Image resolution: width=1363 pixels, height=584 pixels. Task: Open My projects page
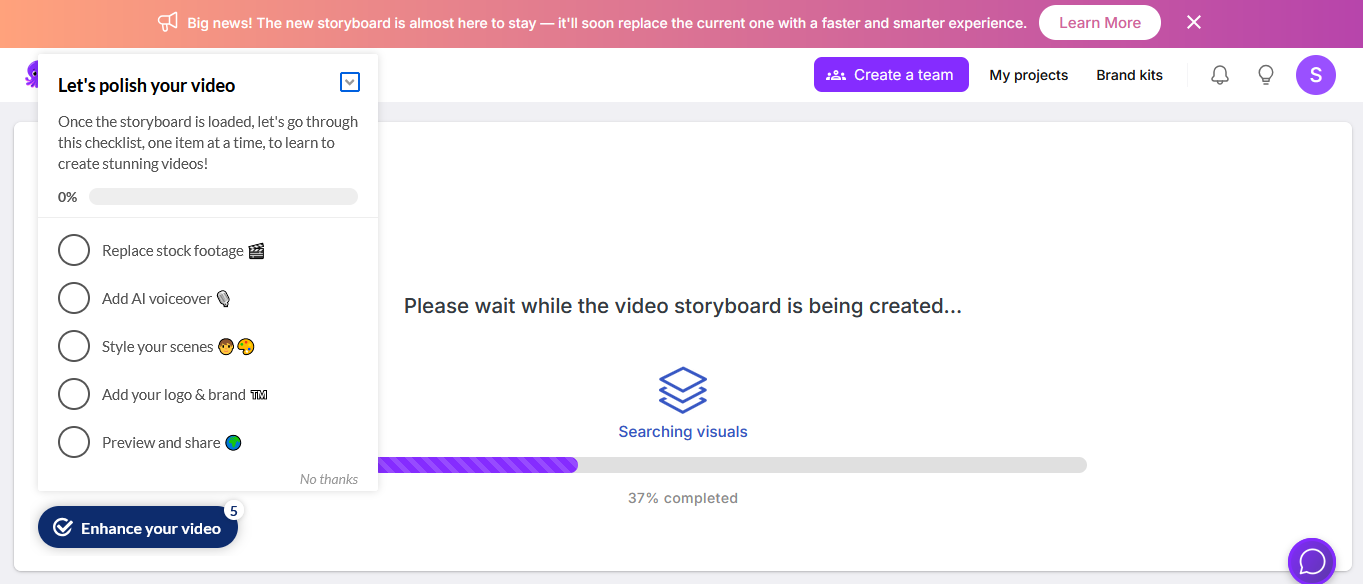(1028, 75)
